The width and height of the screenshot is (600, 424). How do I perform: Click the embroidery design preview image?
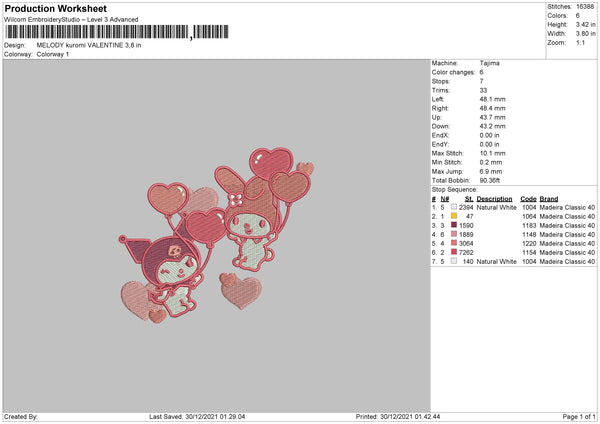217,236
